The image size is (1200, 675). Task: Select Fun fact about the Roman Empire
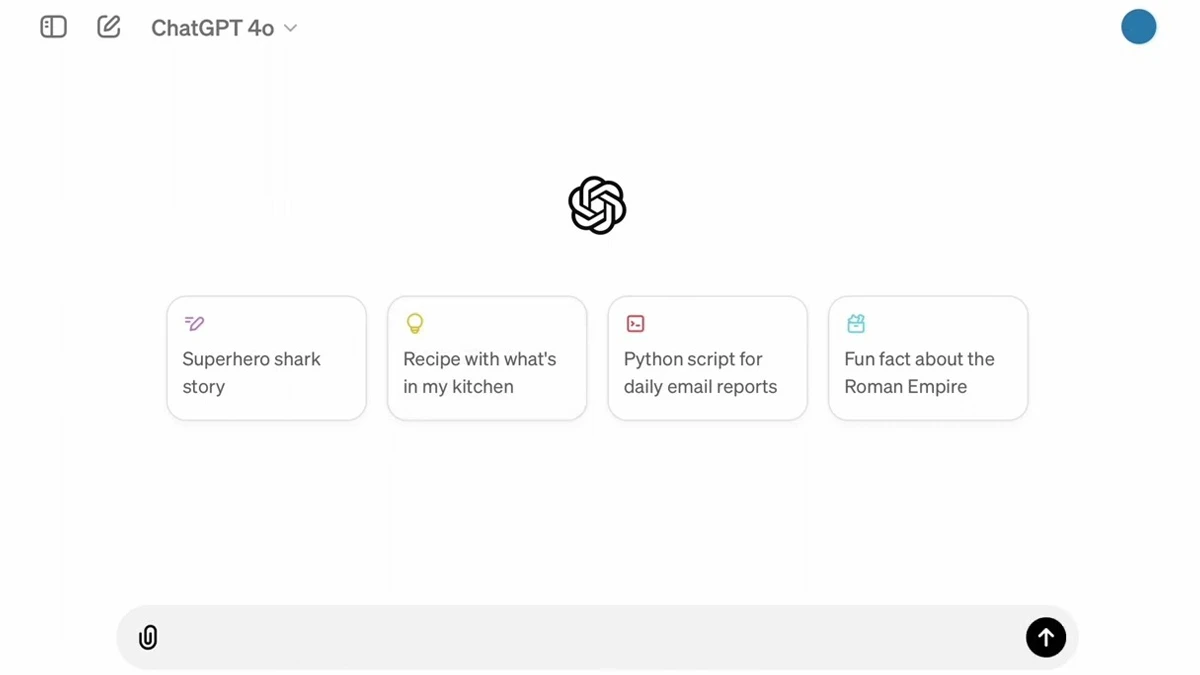[x=928, y=358]
